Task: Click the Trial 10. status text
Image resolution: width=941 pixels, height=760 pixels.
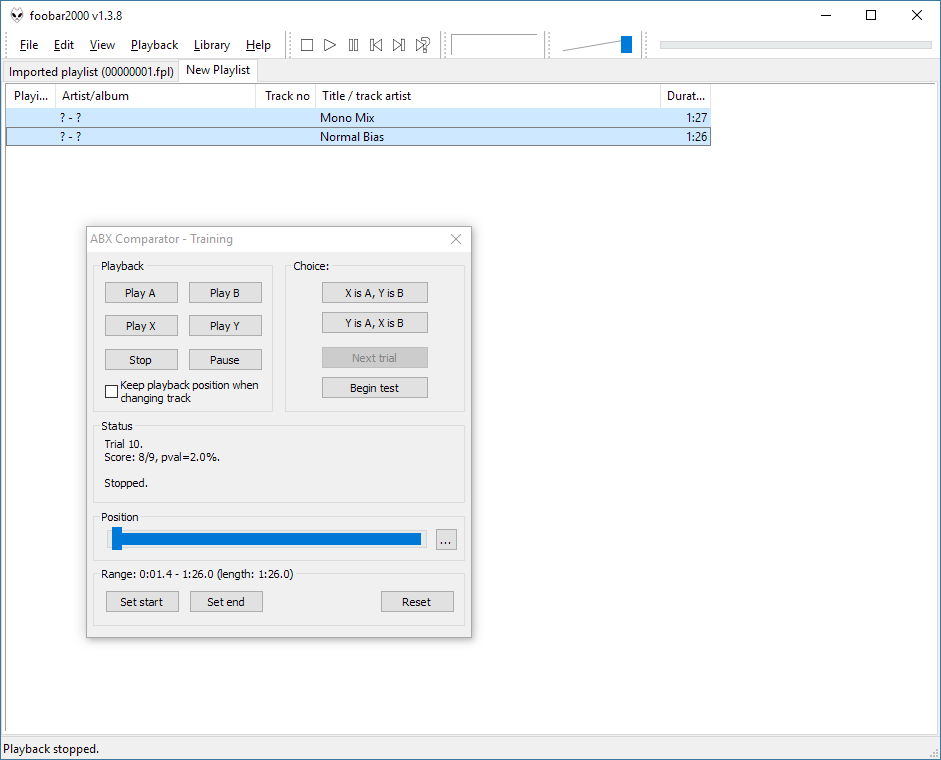Action: (x=124, y=444)
